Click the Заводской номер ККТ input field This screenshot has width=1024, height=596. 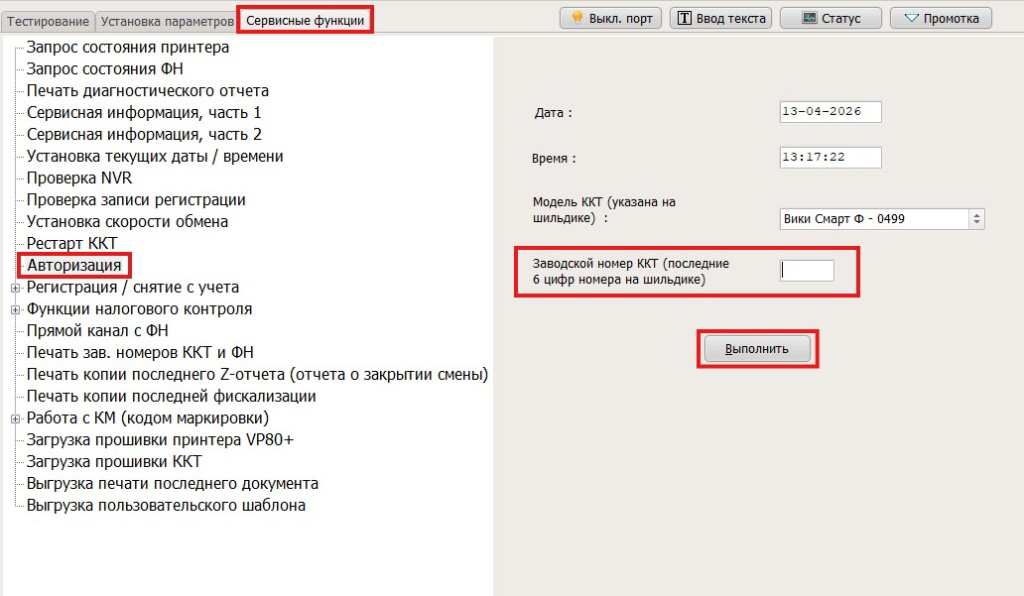806,270
